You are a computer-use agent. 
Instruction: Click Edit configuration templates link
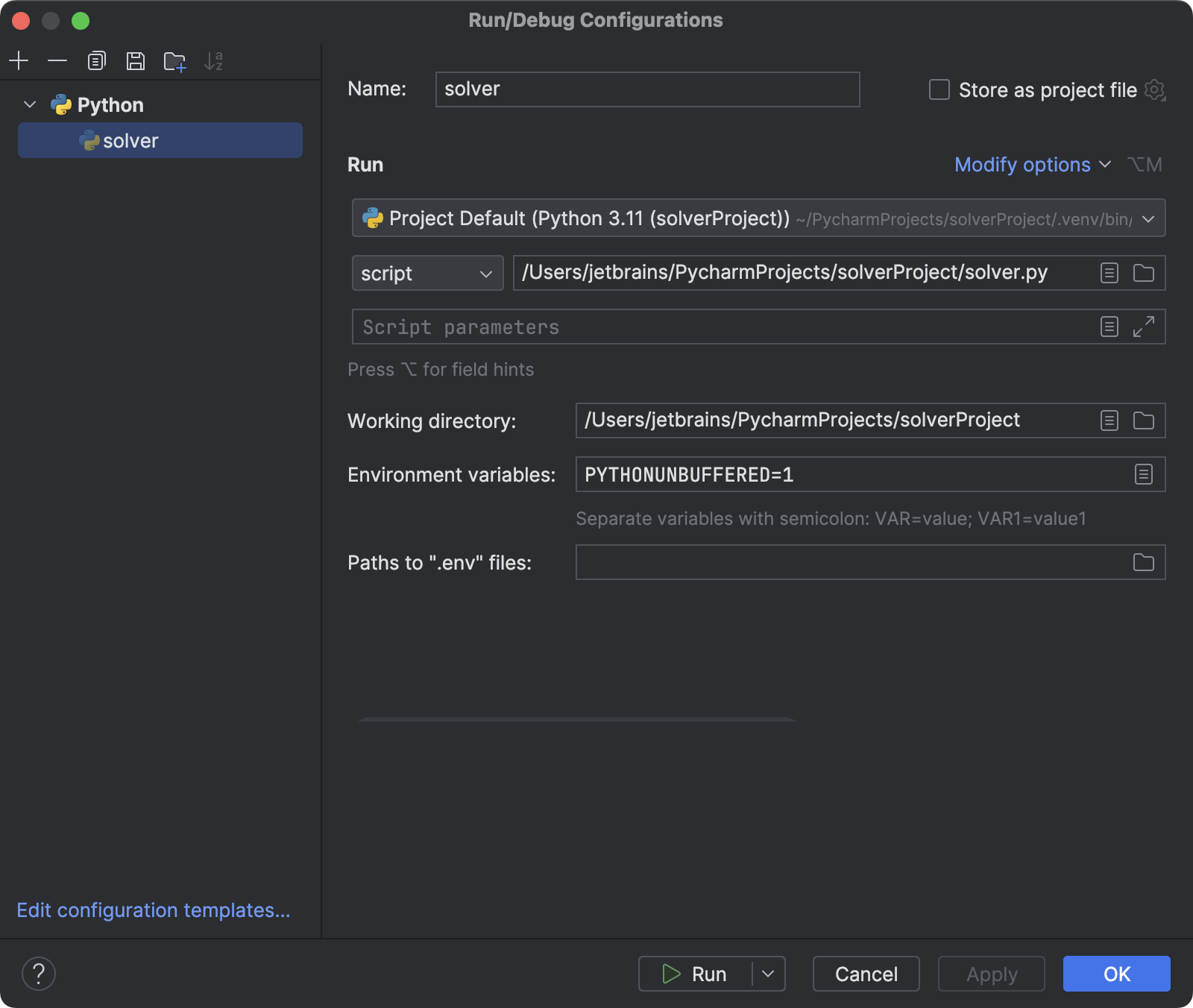pos(154,910)
